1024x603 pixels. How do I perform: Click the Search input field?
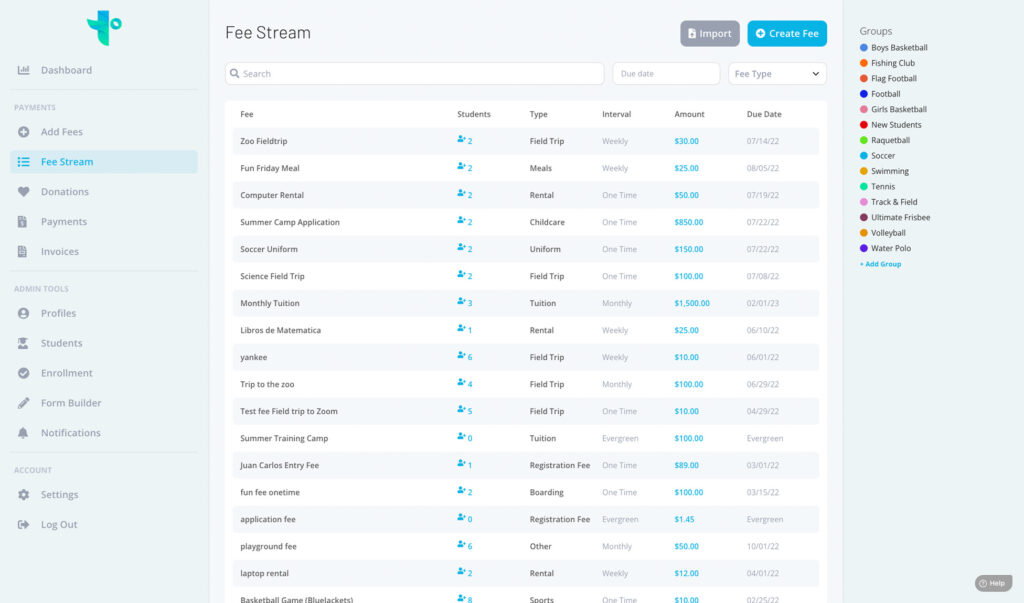pyautogui.click(x=415, y=74)
